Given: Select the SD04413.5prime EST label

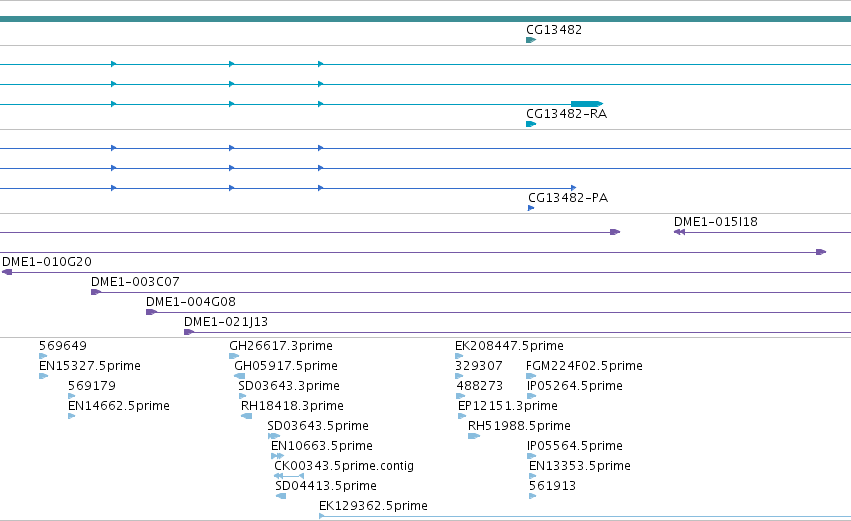Looking at the screenshot, I should click(326, 486).
